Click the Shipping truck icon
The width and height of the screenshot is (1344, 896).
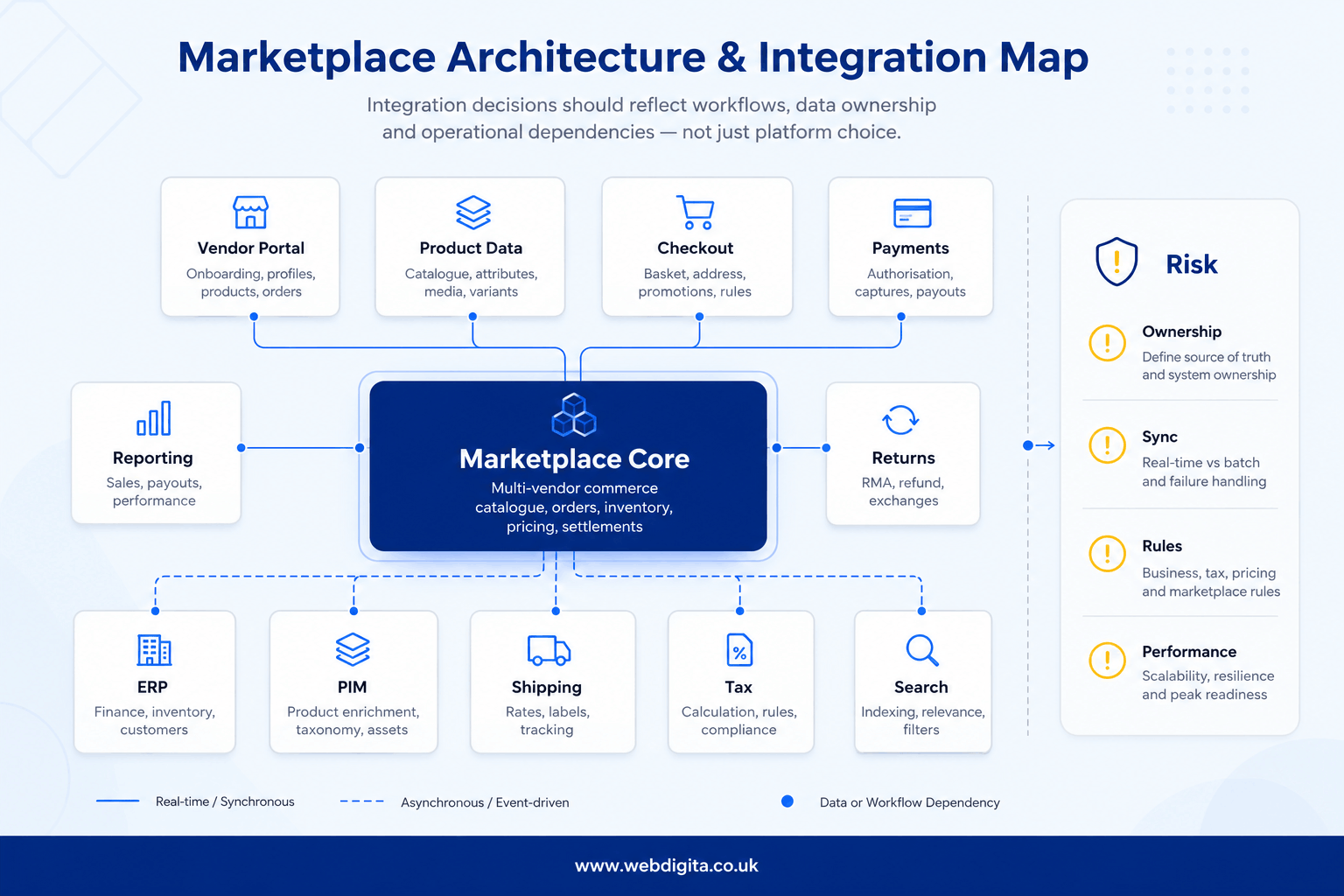click(x=549, y=650)
